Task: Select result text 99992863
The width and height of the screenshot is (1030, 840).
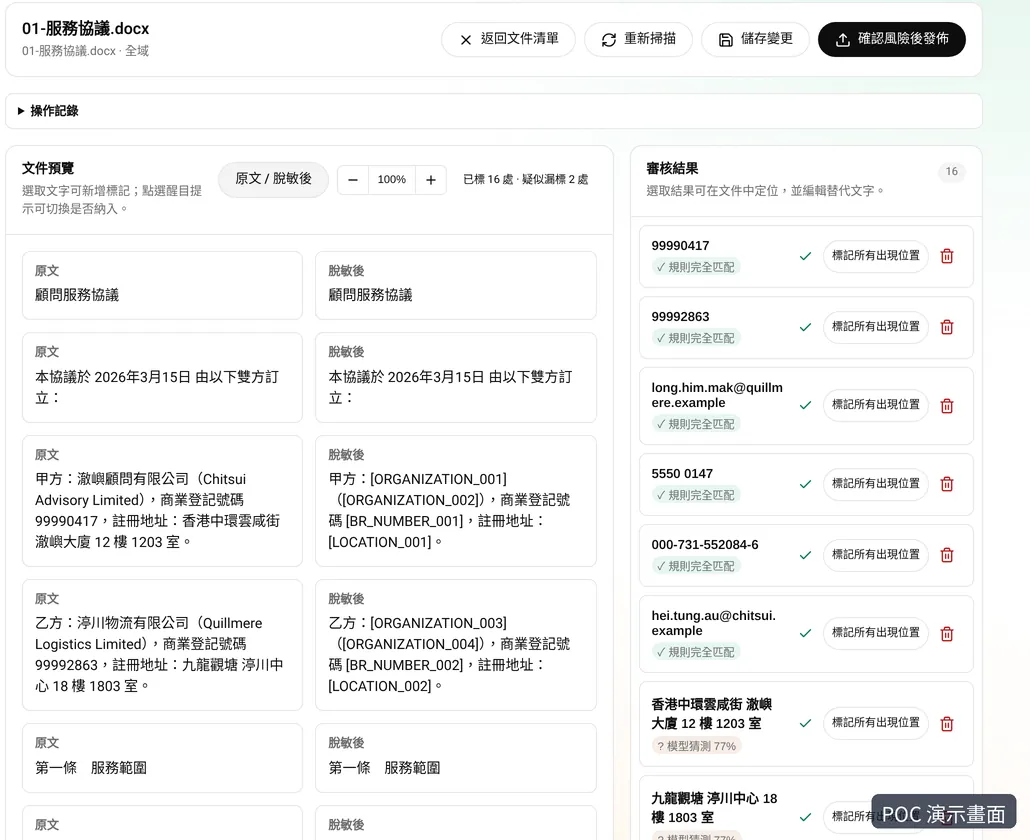Action: (681, 317)
